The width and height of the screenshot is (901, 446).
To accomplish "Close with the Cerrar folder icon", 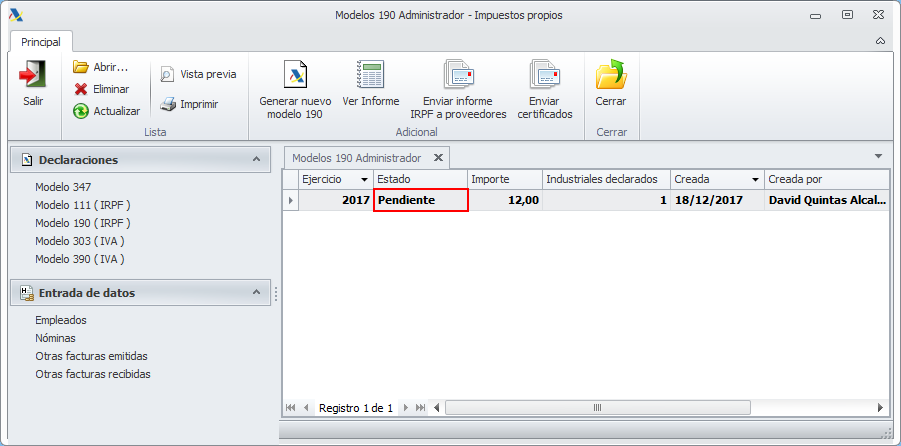I will point(611,75).
